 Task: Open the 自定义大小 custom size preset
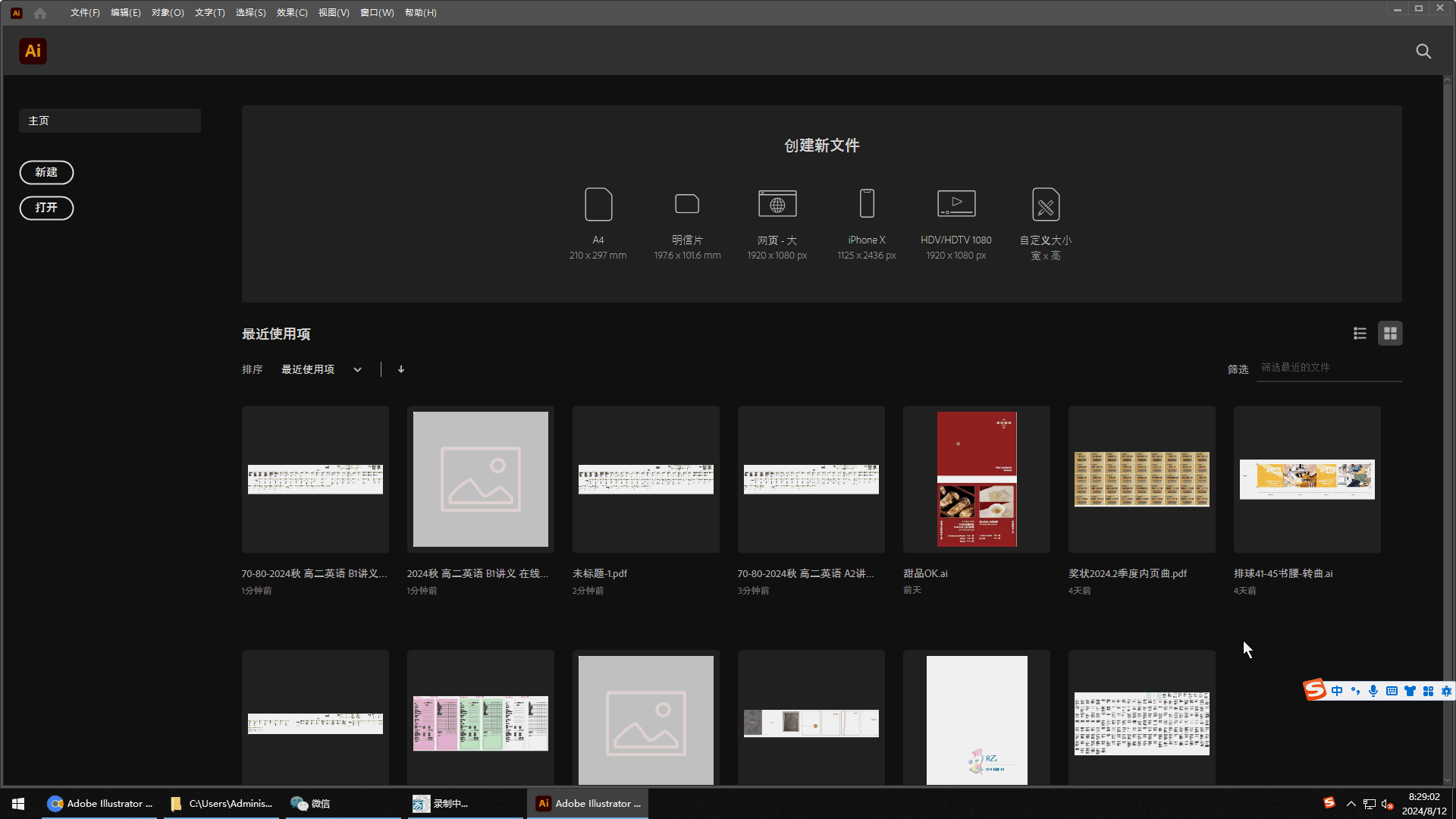pyautogui.click(x=1046, y=224)
